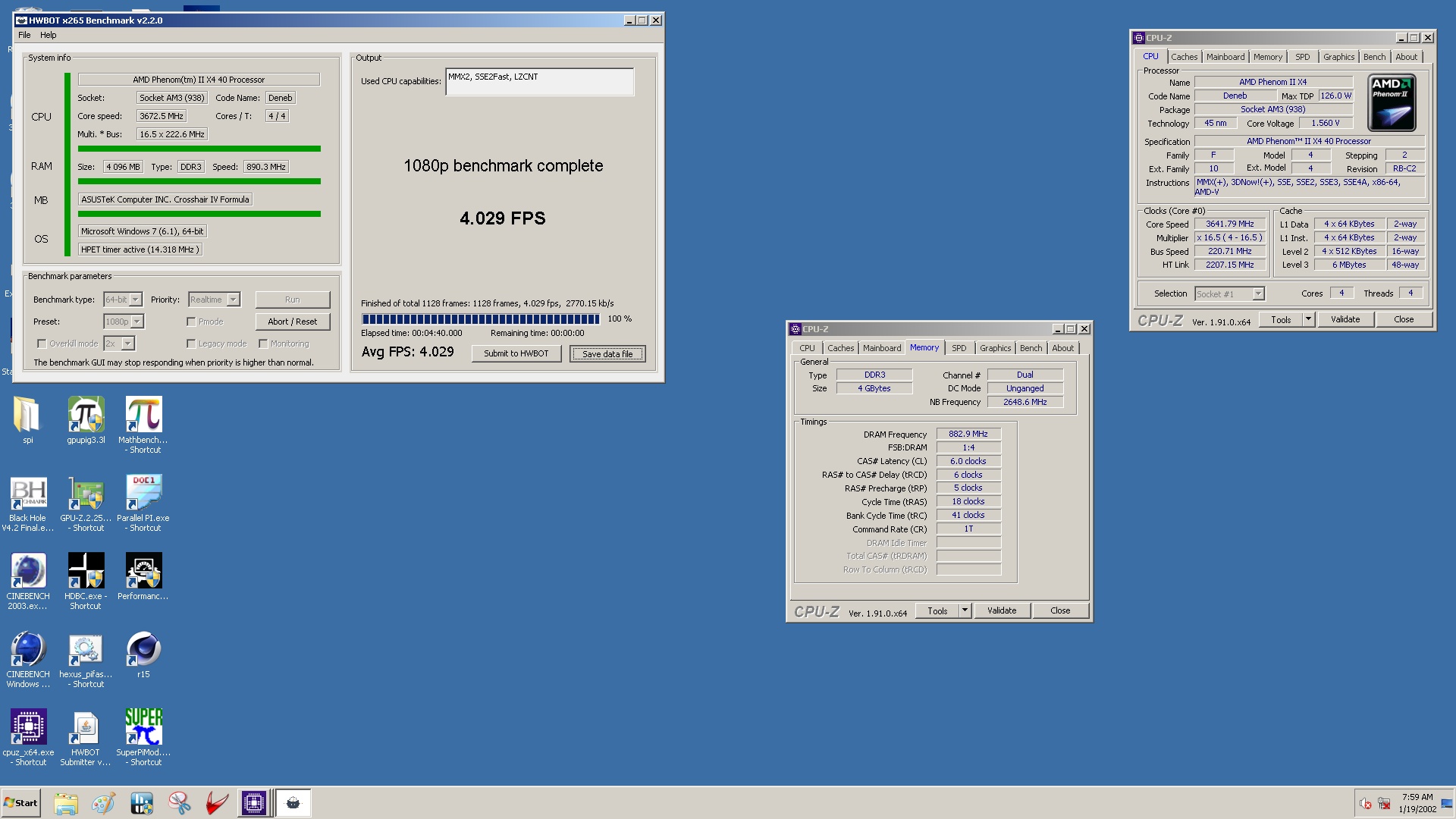
Task: Open the File menu in HWBOT x265
Action: 24,35
